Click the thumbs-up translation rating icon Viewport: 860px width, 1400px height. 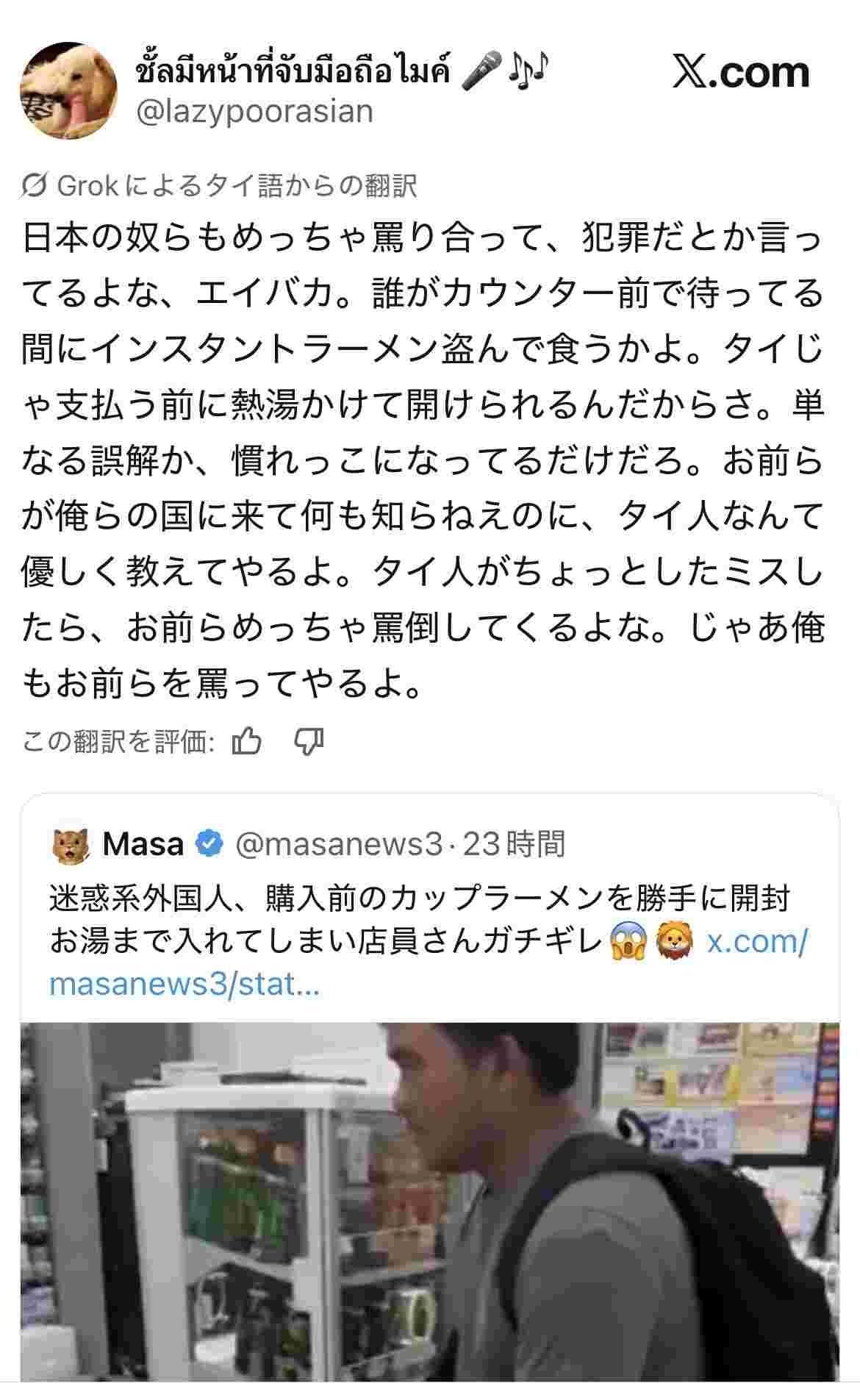(247, 742)
